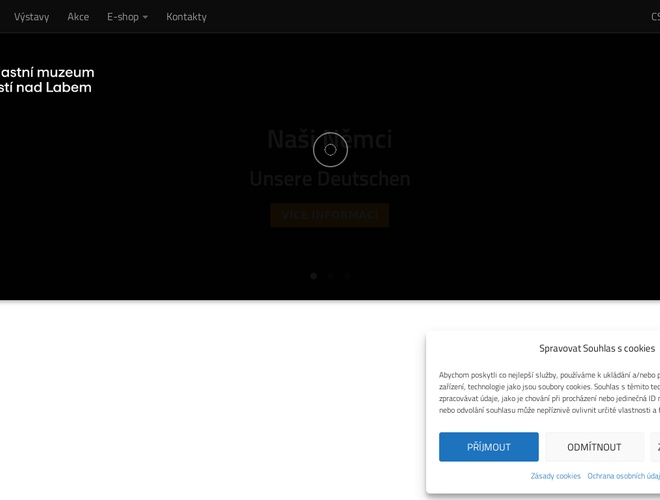Open the Zásady cookies link
660x500 pixels.
point(555,476)
